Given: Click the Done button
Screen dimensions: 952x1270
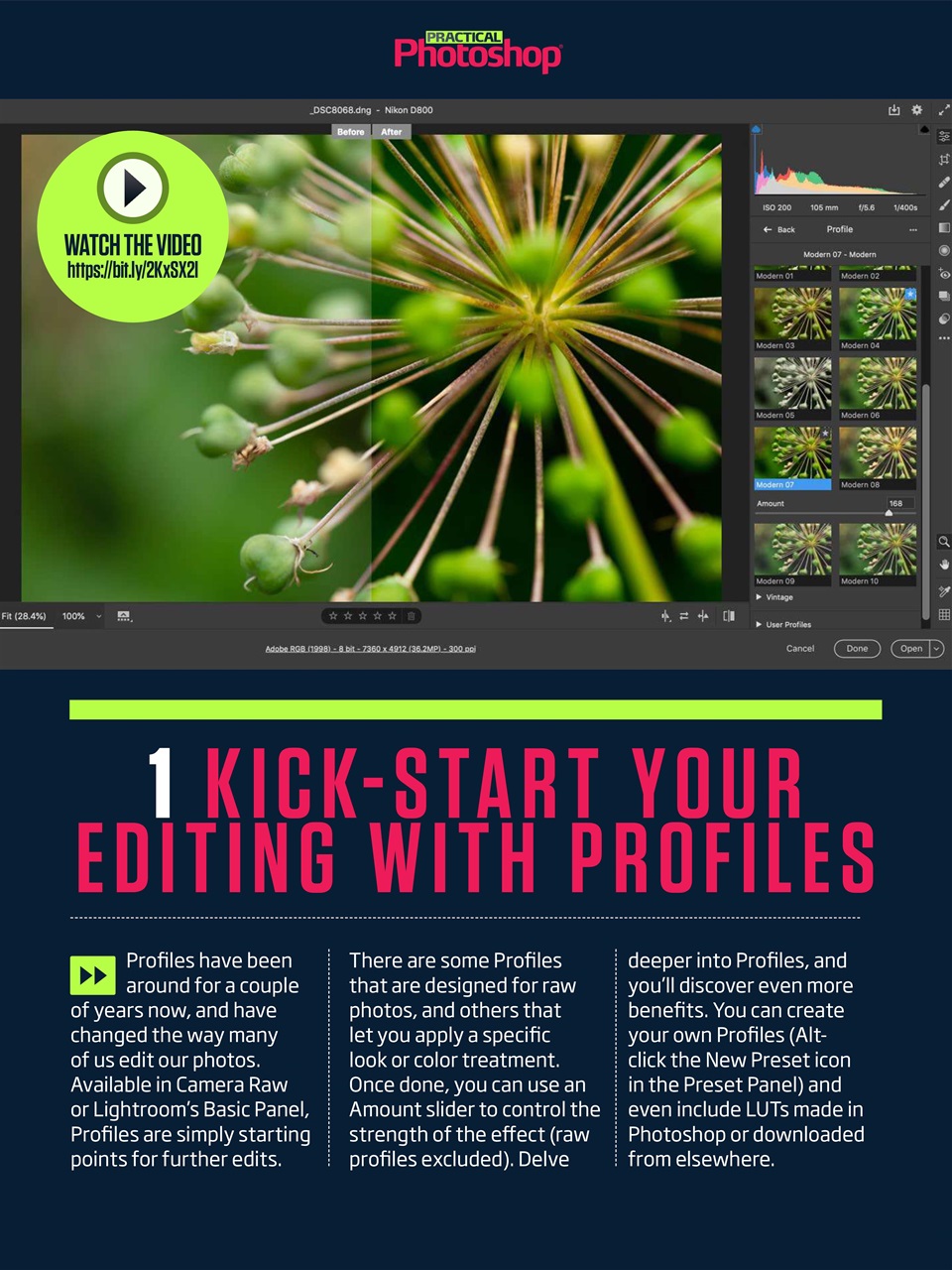Looking at the screenshot, I should coord(857,649).
